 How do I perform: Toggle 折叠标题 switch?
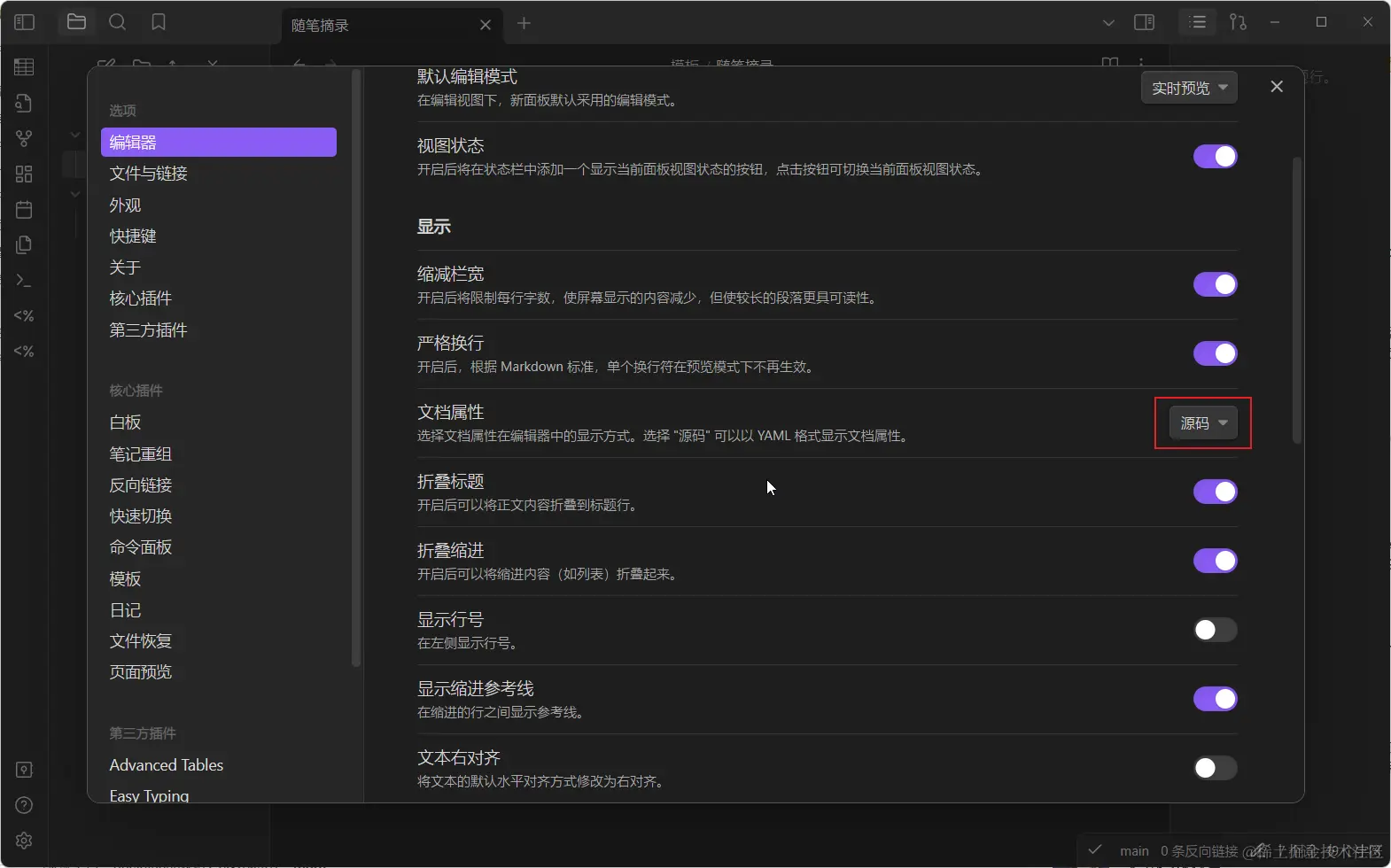coord(1215,492)
